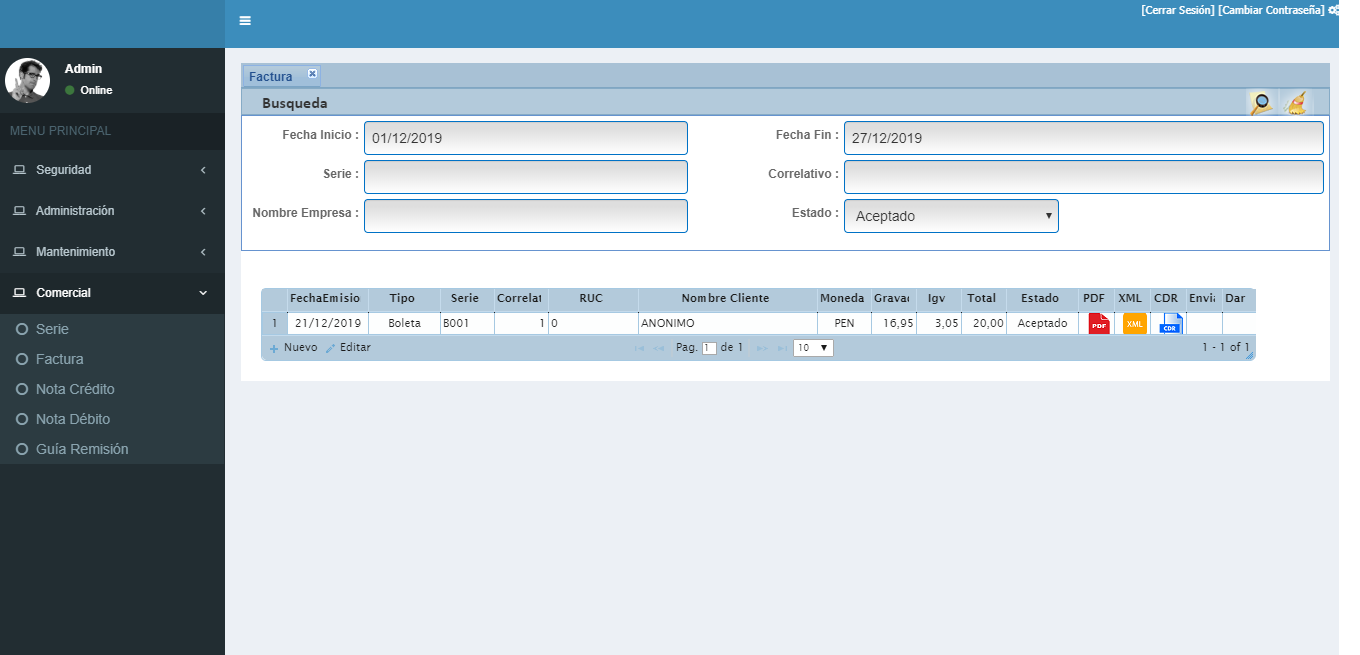Click the 3,05 Igv cell

(x=938, y=323)
